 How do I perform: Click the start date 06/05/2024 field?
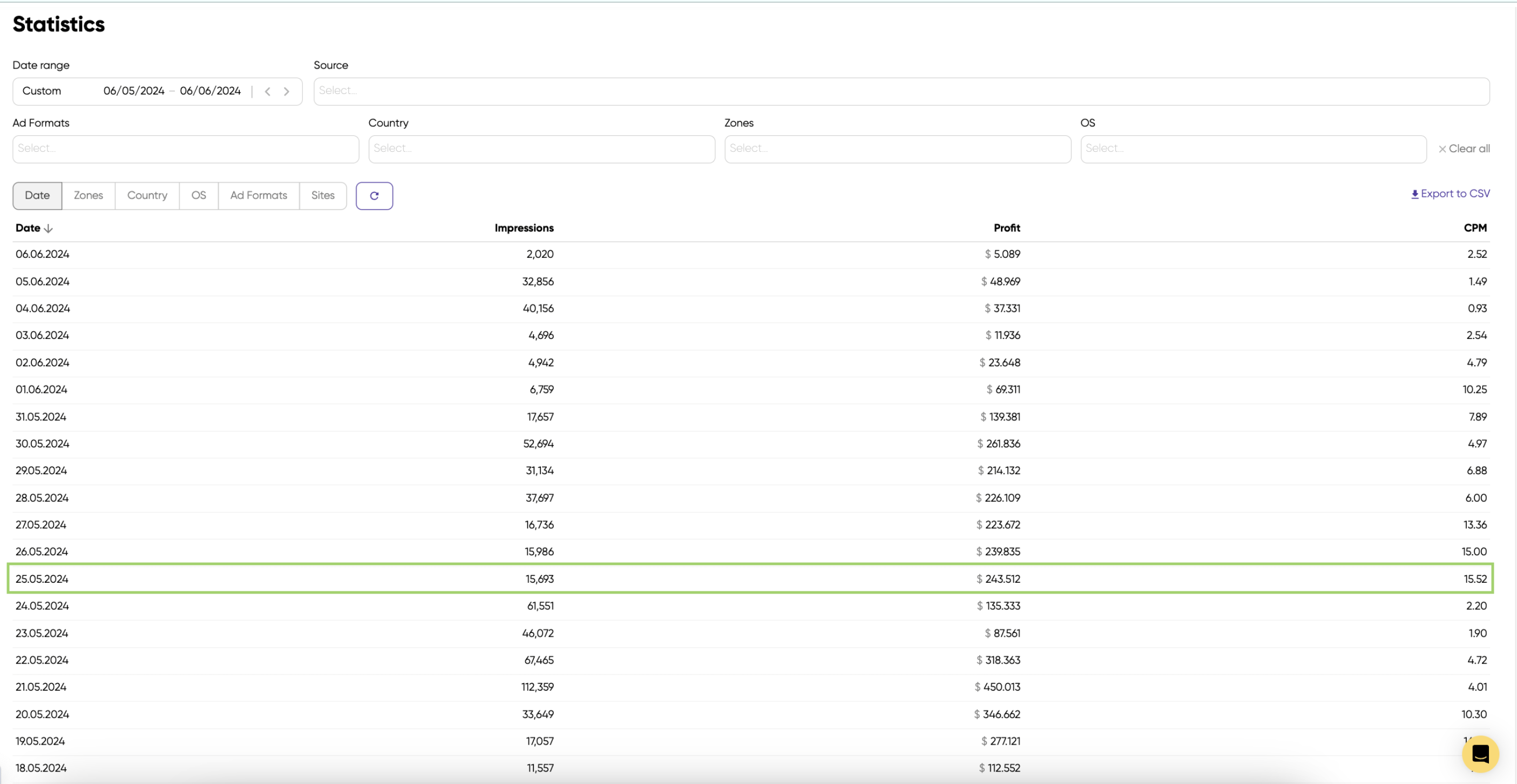coord(134,91)
